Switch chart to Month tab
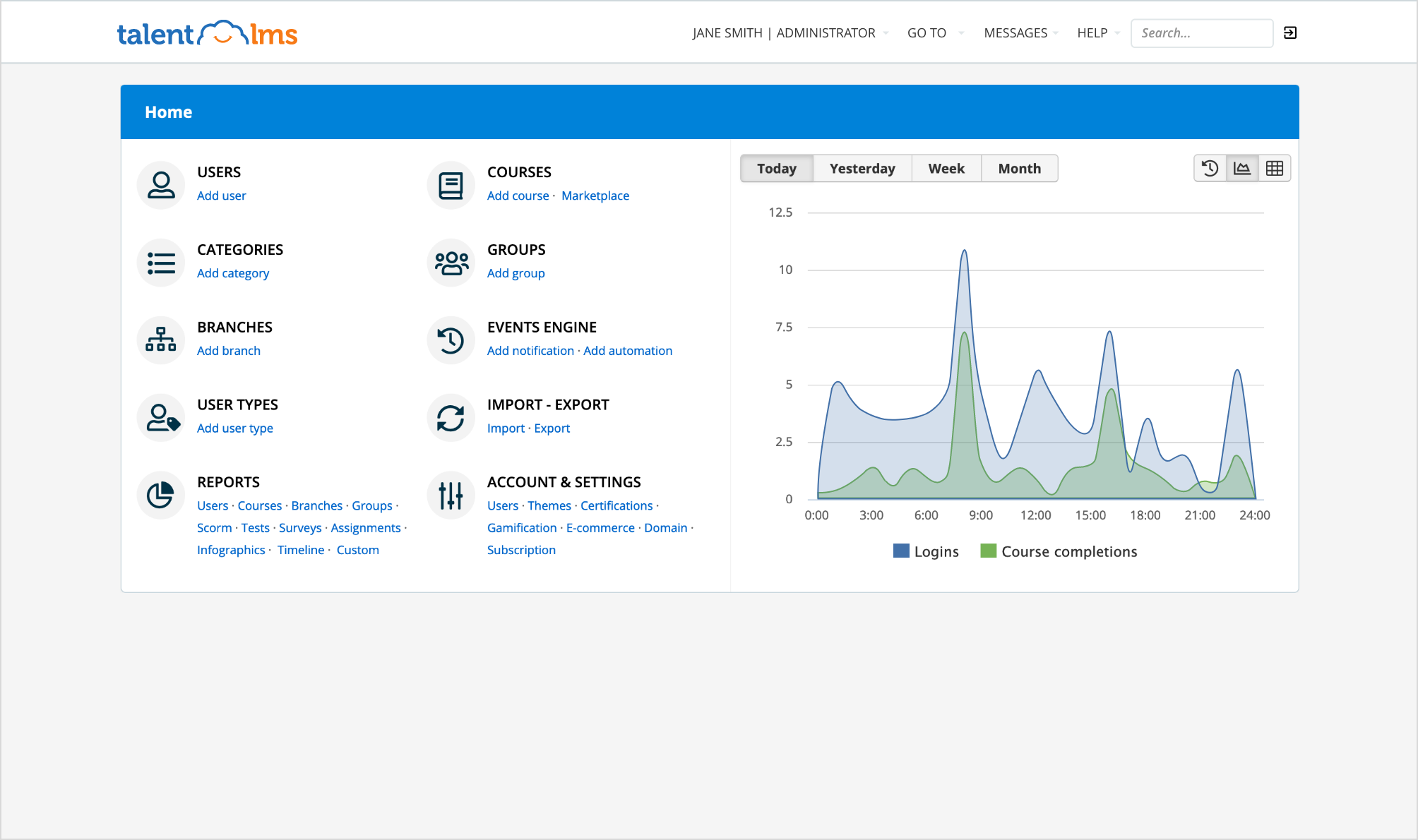Screen dimensions: 1418x840 (1019, 169)
